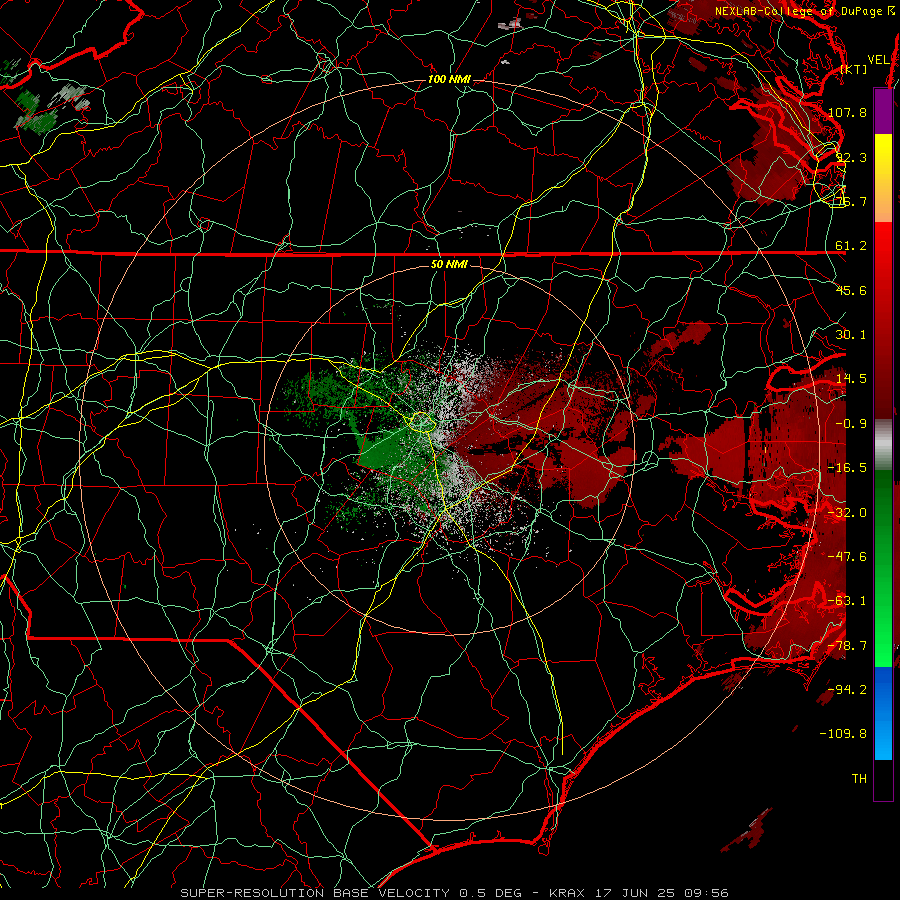Select the 45.6 value on velocity scale
900x900 pixels.
point(851,290)
